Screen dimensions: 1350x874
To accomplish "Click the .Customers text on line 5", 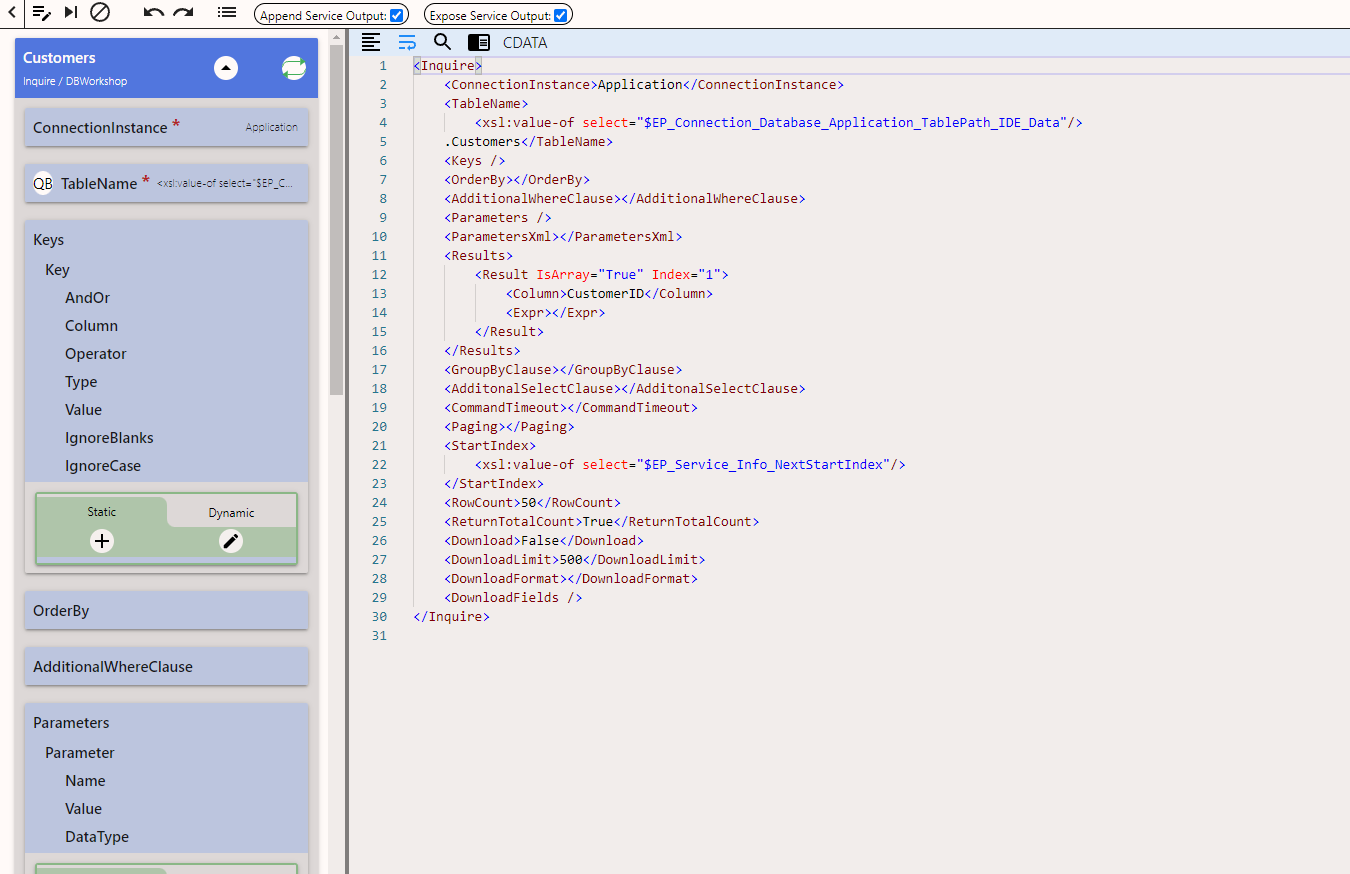I will pos(482,142).
